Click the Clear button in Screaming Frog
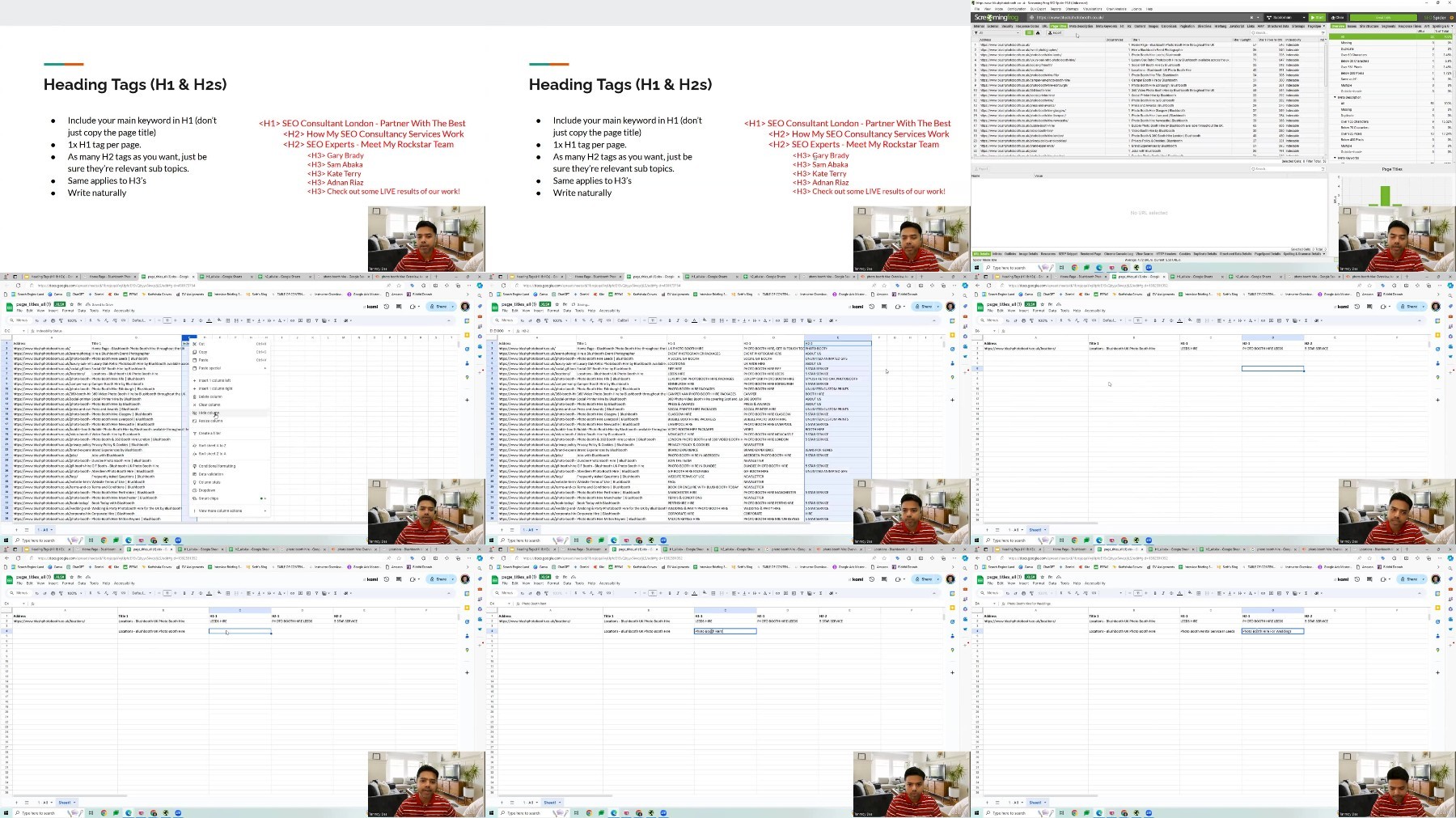Screen dimensions: 1456x818 [1338, 17]
